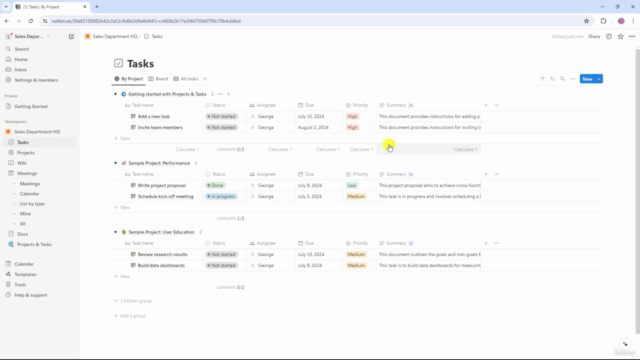640x360 pixels.
Task: Add a property column in Getting started table
Action: (486, 105)
